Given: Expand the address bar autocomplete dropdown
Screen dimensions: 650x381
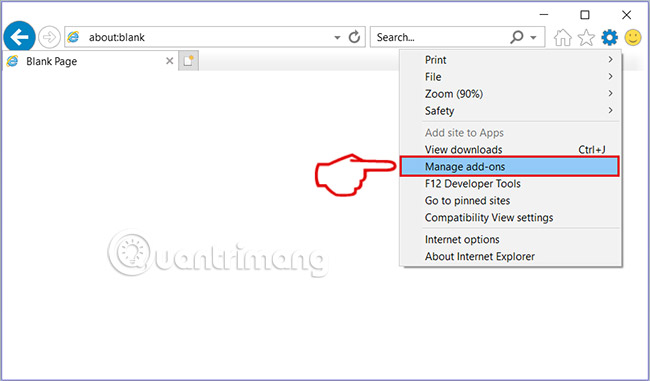Looking at the screenshot, I should [337, 38].
